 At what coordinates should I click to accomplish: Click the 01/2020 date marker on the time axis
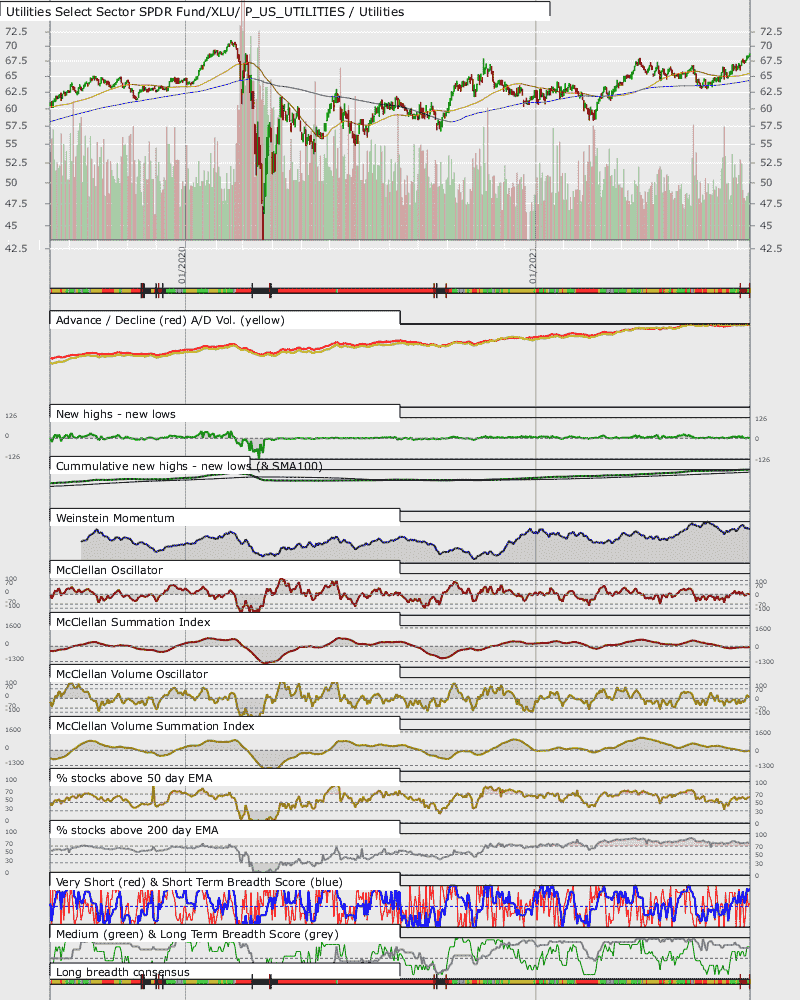coord(182,265)
